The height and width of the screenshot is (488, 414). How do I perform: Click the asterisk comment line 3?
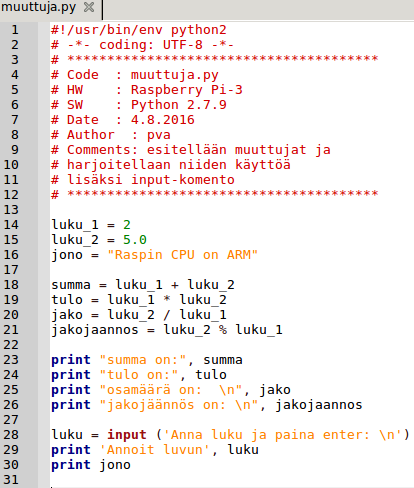(215, 59)
